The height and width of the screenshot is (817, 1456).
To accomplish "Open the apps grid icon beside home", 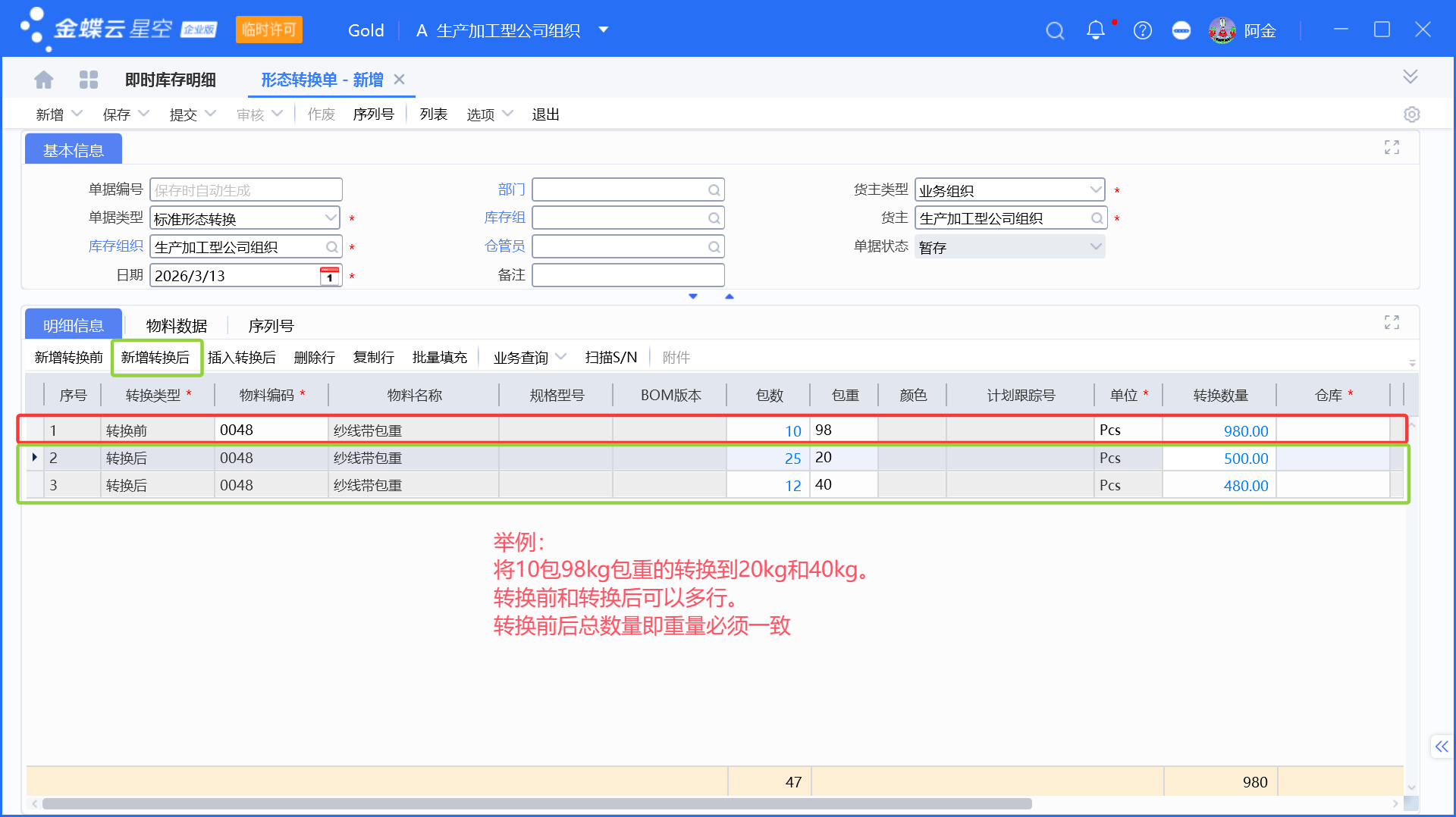I will (89, 79).
